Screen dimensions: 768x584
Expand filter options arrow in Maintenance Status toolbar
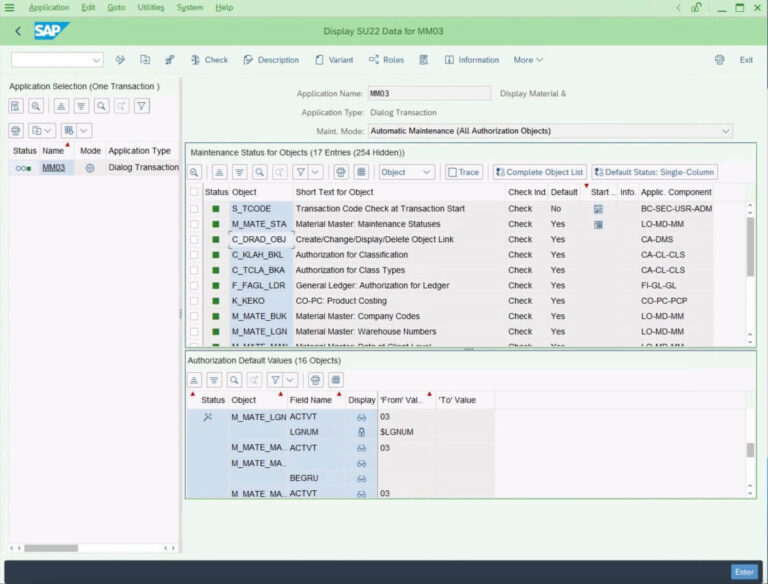[x=315, y=172]
